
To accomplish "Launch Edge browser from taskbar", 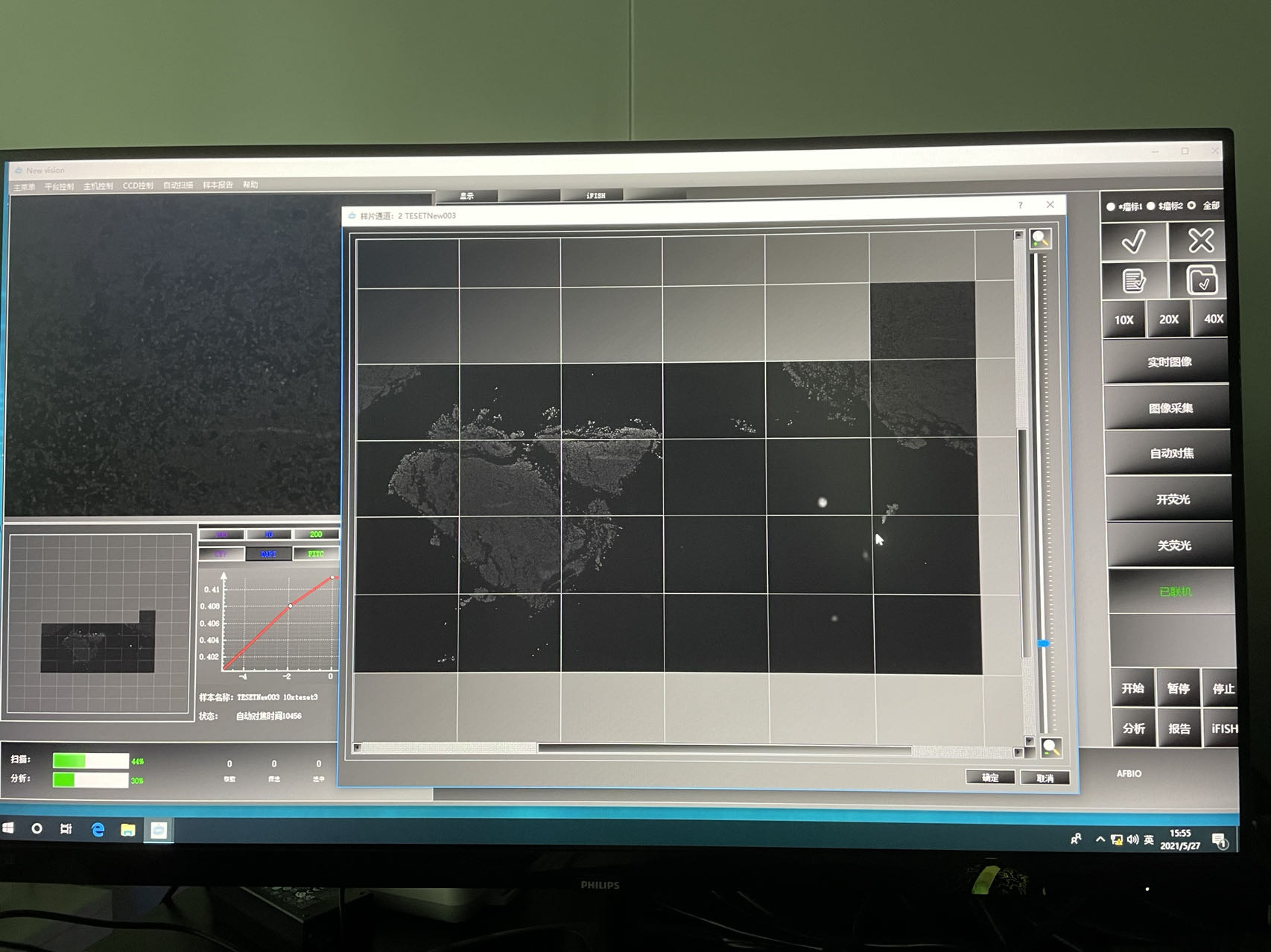I will (x=98, y=829).
